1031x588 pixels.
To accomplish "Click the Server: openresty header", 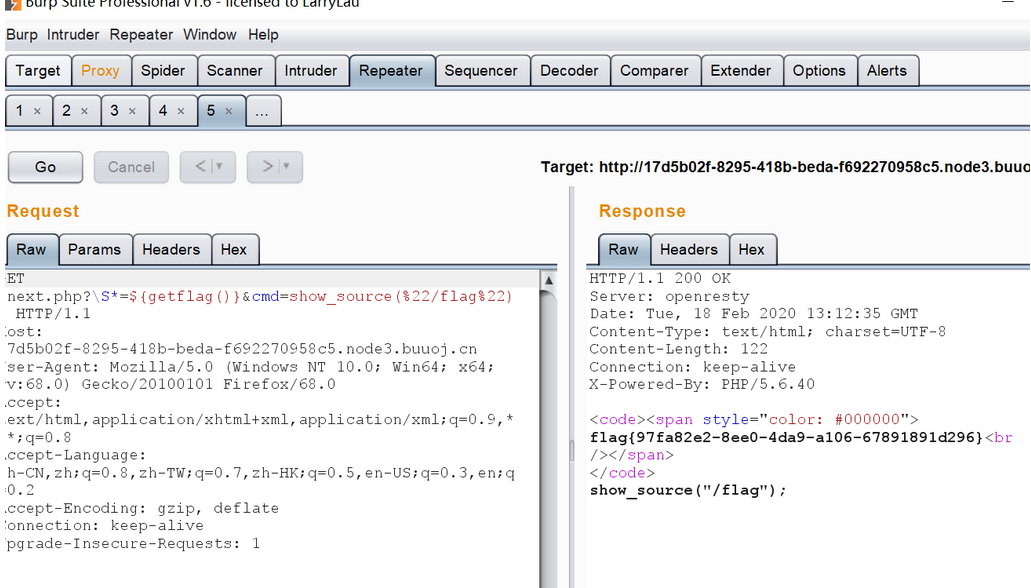I will pyautogui.click(x=669, y=297).
